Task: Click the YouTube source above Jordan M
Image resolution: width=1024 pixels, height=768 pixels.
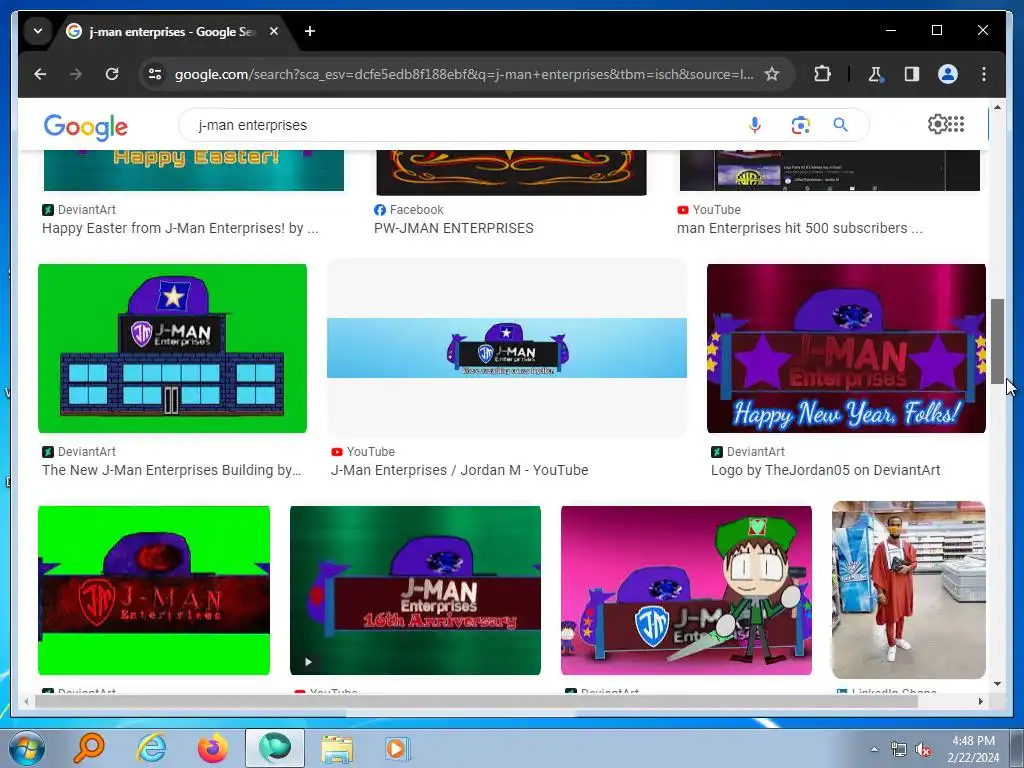Action: (363, 452)
